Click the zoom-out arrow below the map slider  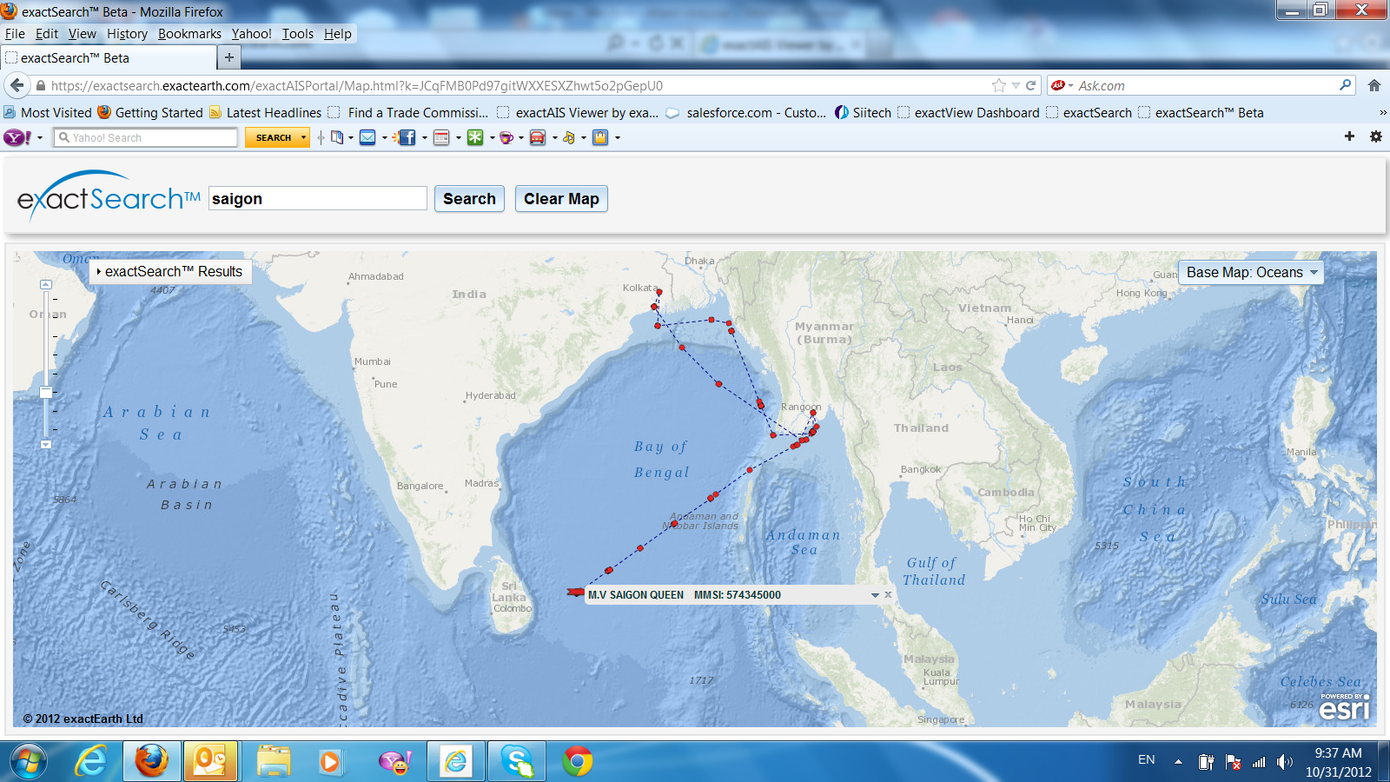46,444
